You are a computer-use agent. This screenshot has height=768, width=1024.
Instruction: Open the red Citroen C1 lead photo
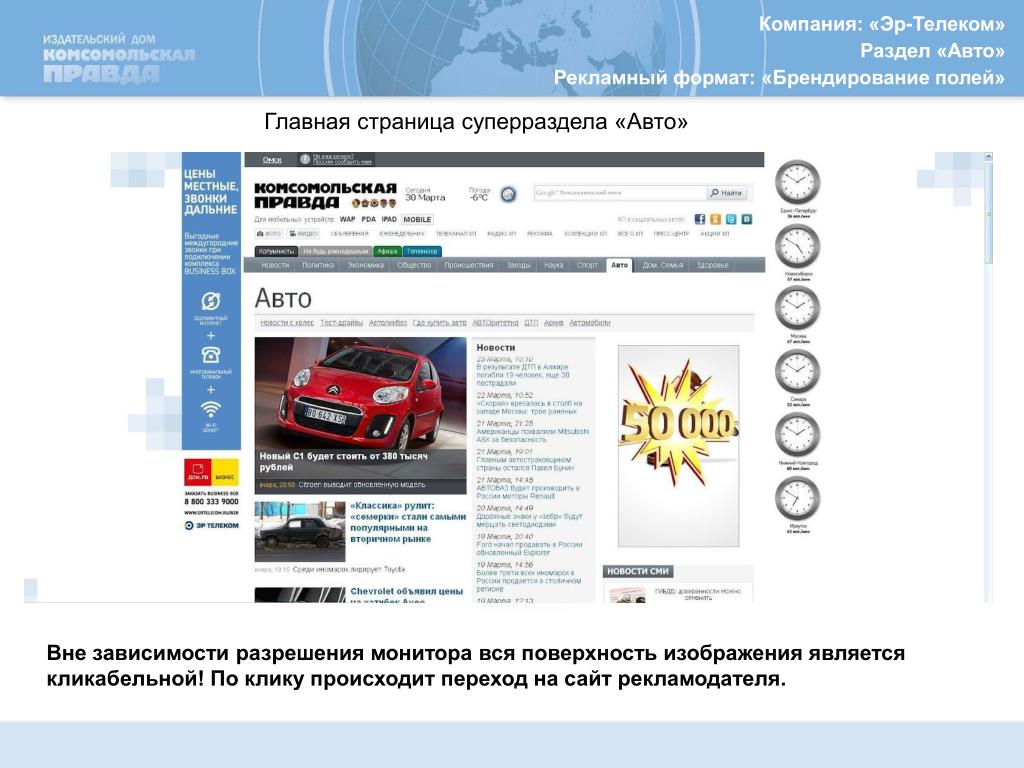click(360, 392)
